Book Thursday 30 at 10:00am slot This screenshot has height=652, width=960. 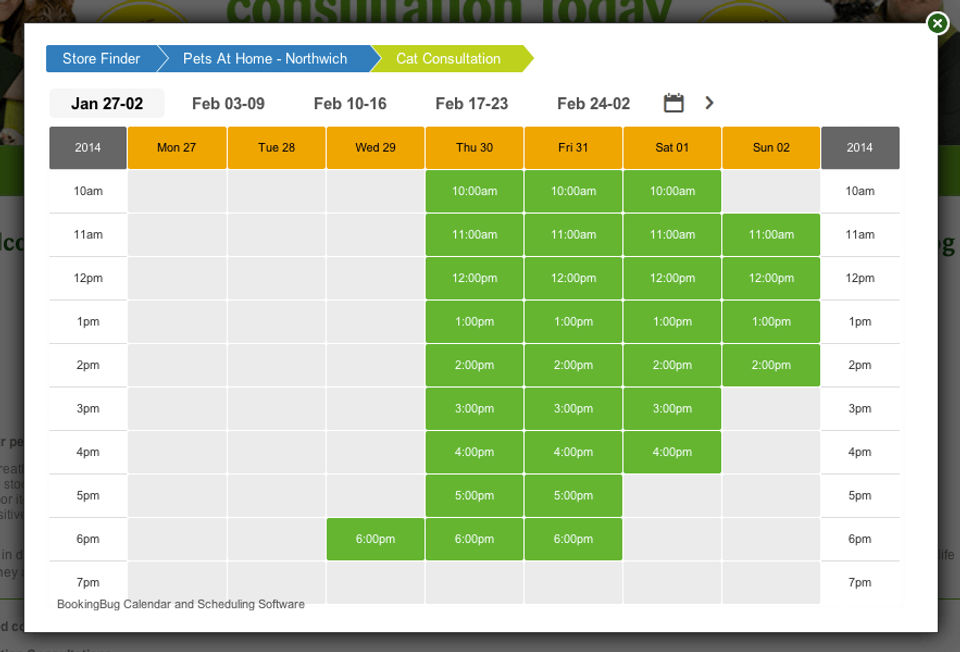coord(474,191)
